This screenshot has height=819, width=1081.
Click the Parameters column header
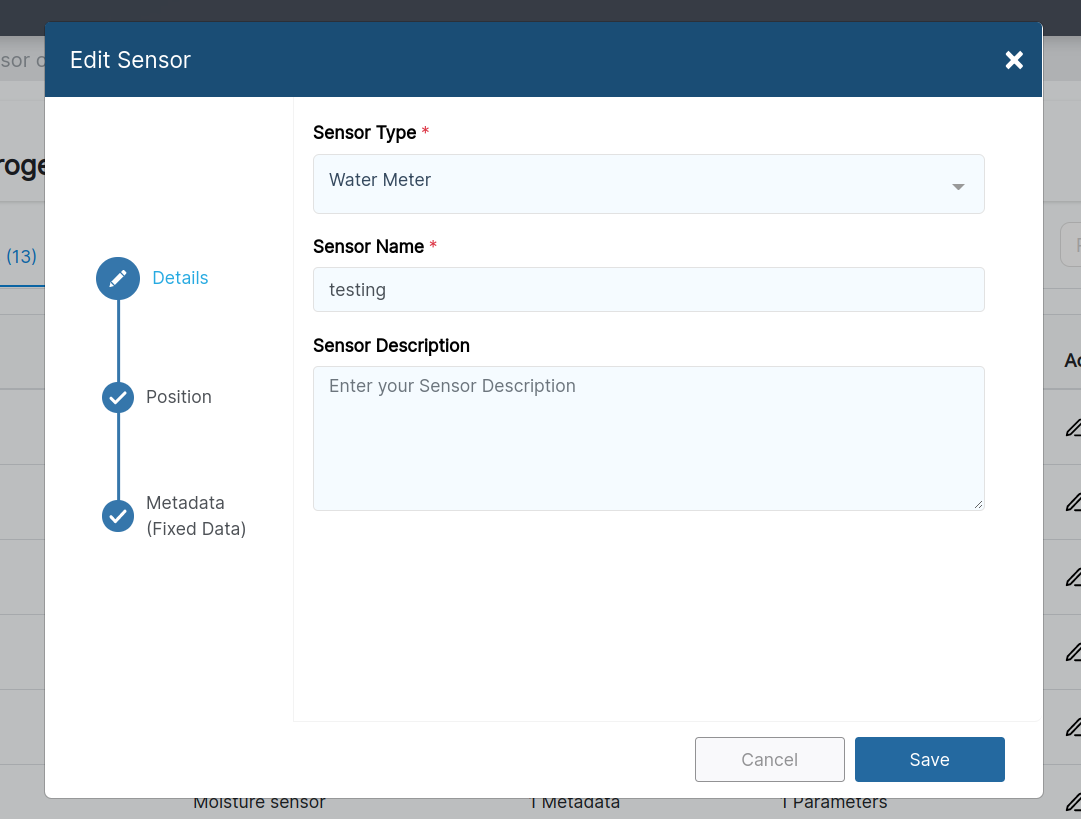(834, 802)
